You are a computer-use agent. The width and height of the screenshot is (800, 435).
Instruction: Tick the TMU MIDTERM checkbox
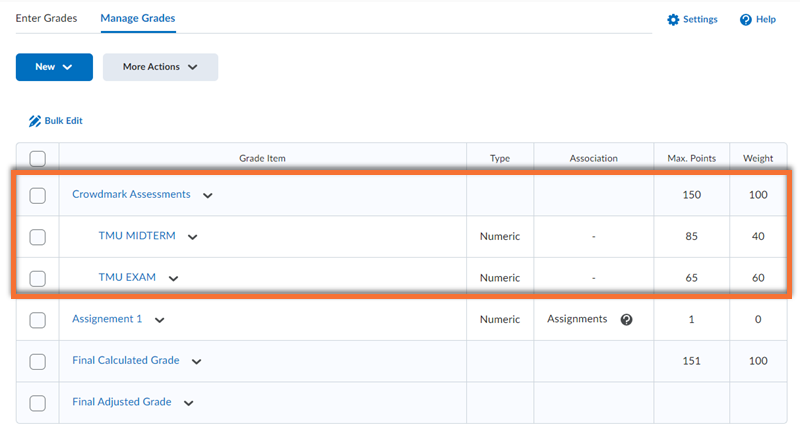pyautogui.click(x=37, y=237)
